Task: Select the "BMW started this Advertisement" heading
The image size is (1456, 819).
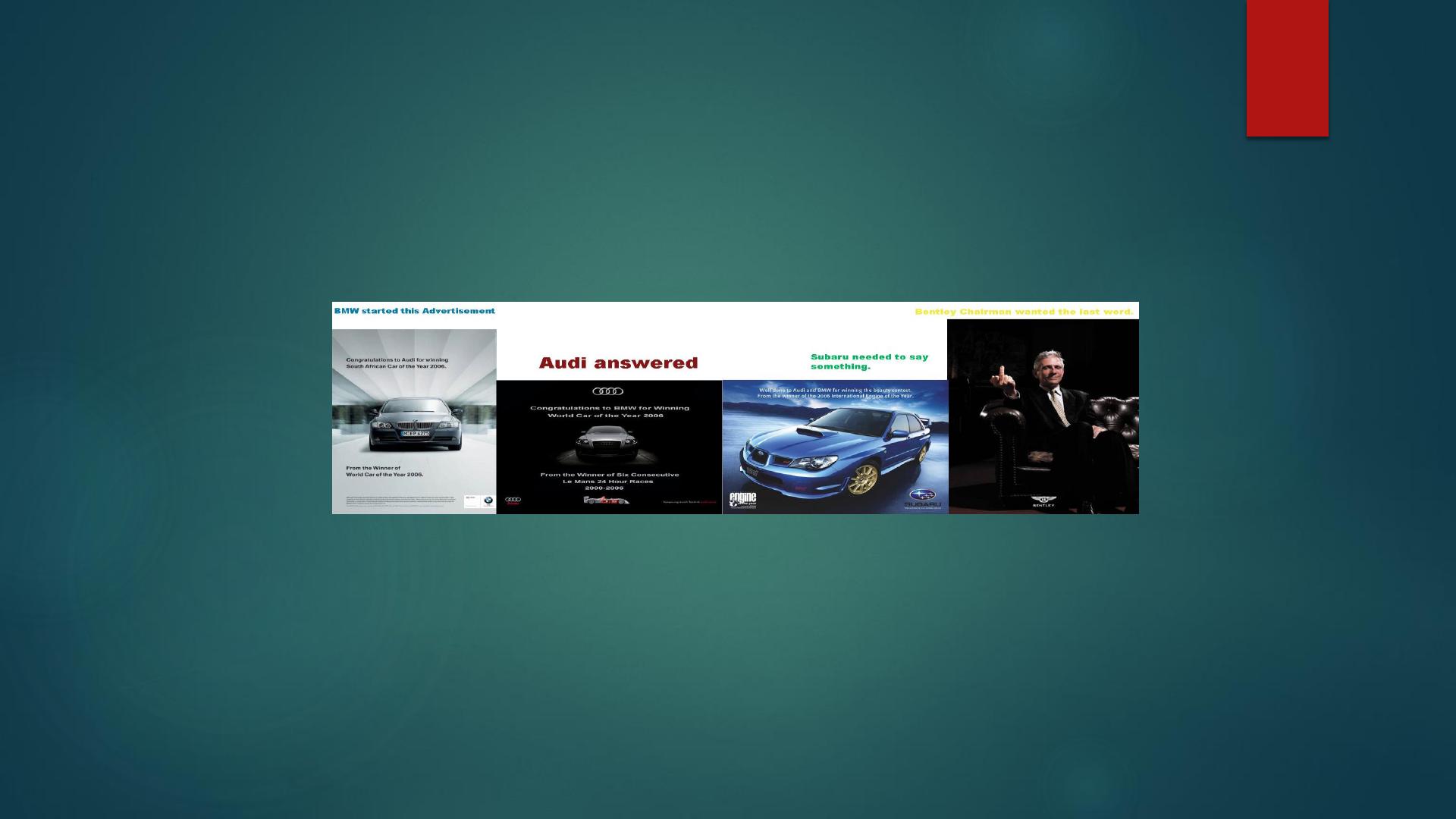Action: 415,311
